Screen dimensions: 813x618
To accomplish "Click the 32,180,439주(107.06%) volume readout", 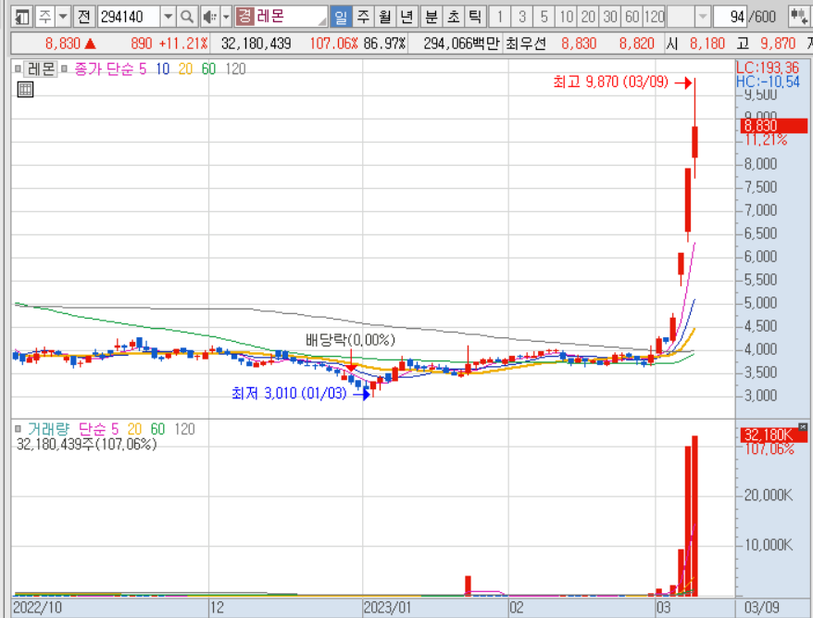I will click(x=87, y=444).
